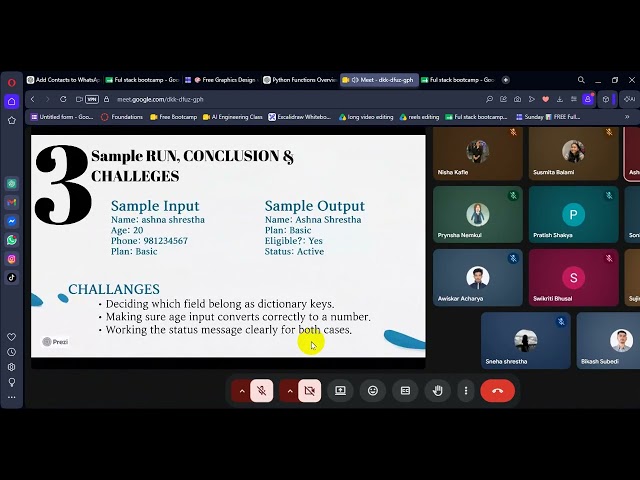640x480 pixels.
Task: Open Gmail in the Opera sidebar
Action: [x=11, y=202]
